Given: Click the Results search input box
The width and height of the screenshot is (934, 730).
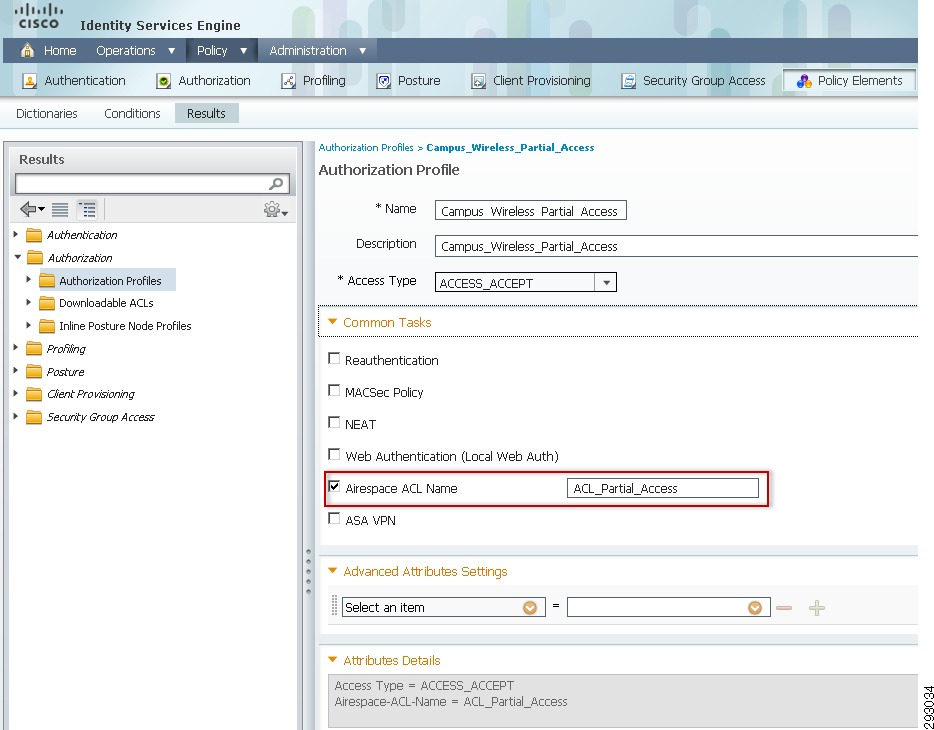Looking at the screenshot, I should [152, 184].
